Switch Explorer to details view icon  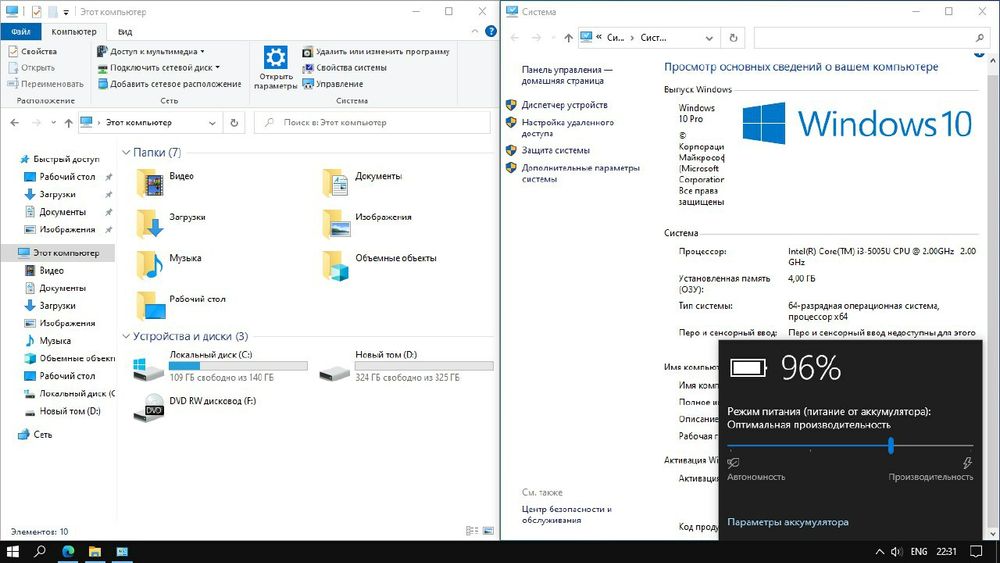pos(472,530)
